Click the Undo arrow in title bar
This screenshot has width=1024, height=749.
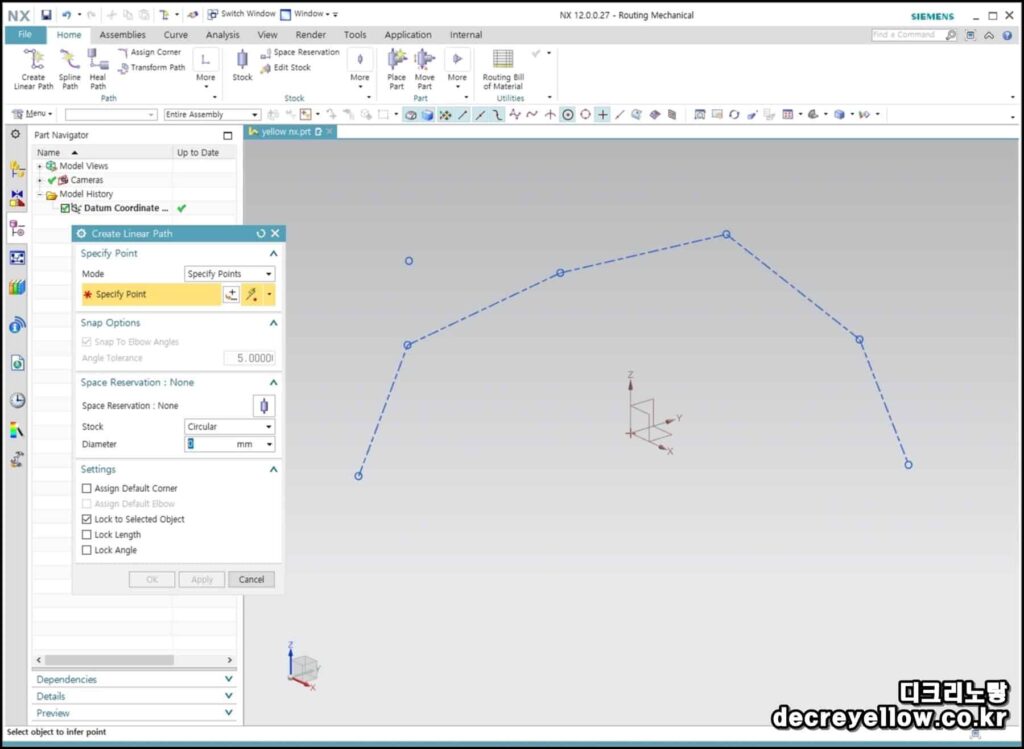[66, 14]
